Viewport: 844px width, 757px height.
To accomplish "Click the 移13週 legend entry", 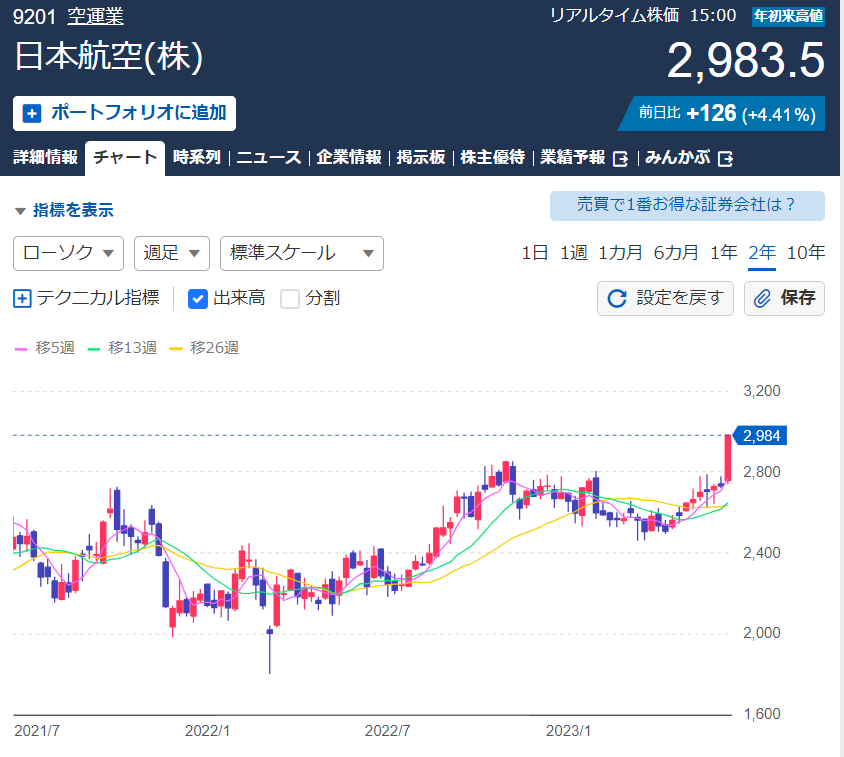I will pos(122,348).
